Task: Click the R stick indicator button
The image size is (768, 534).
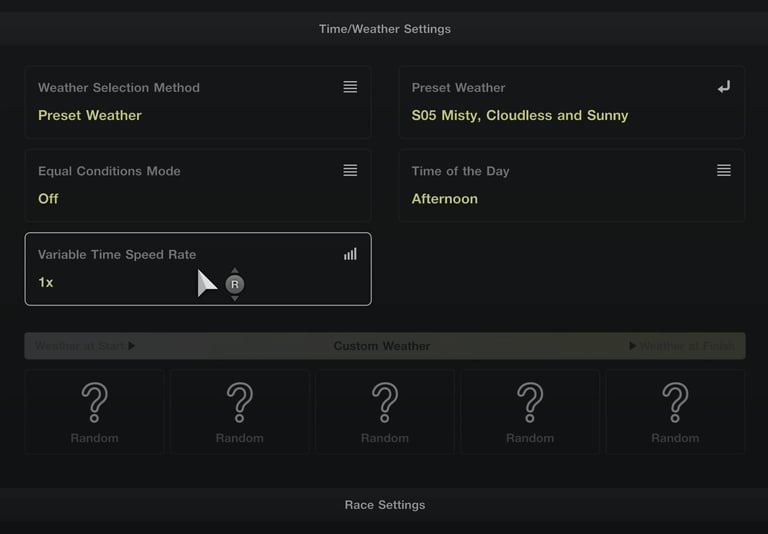Action: [235, 284]
